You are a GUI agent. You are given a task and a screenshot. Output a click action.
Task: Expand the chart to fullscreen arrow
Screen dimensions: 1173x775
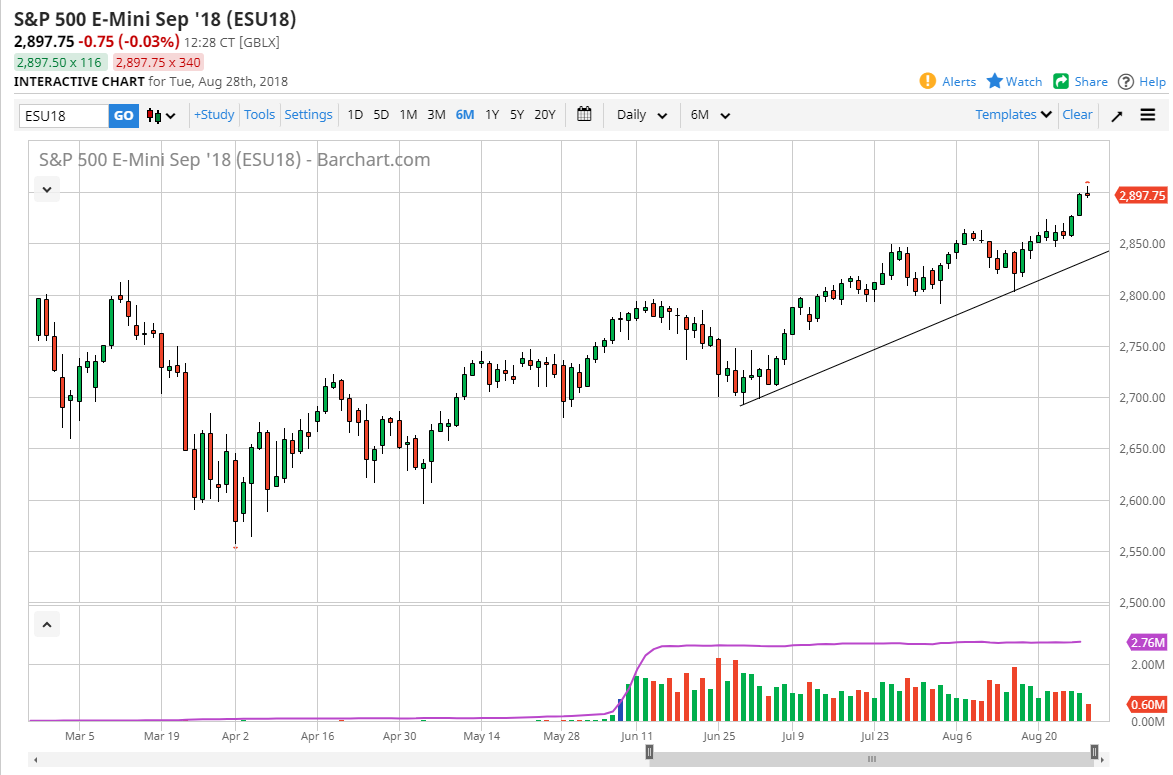[1117, 115]
